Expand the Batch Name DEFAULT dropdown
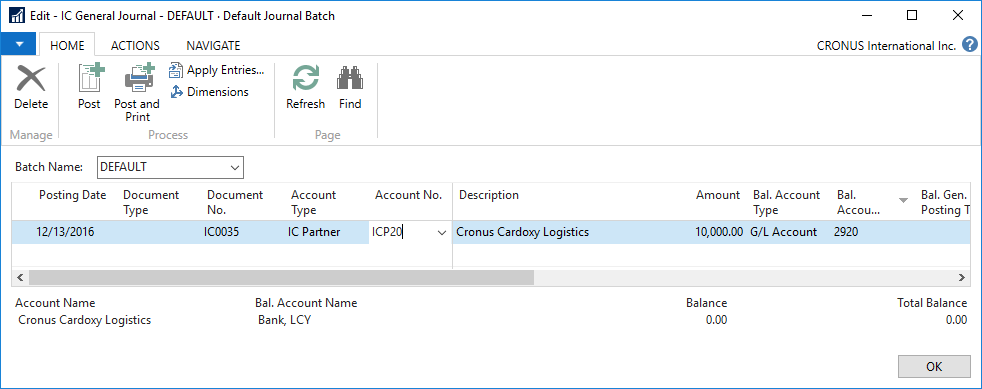This screenshot has height=389, width=982. (x=235, y=167)
